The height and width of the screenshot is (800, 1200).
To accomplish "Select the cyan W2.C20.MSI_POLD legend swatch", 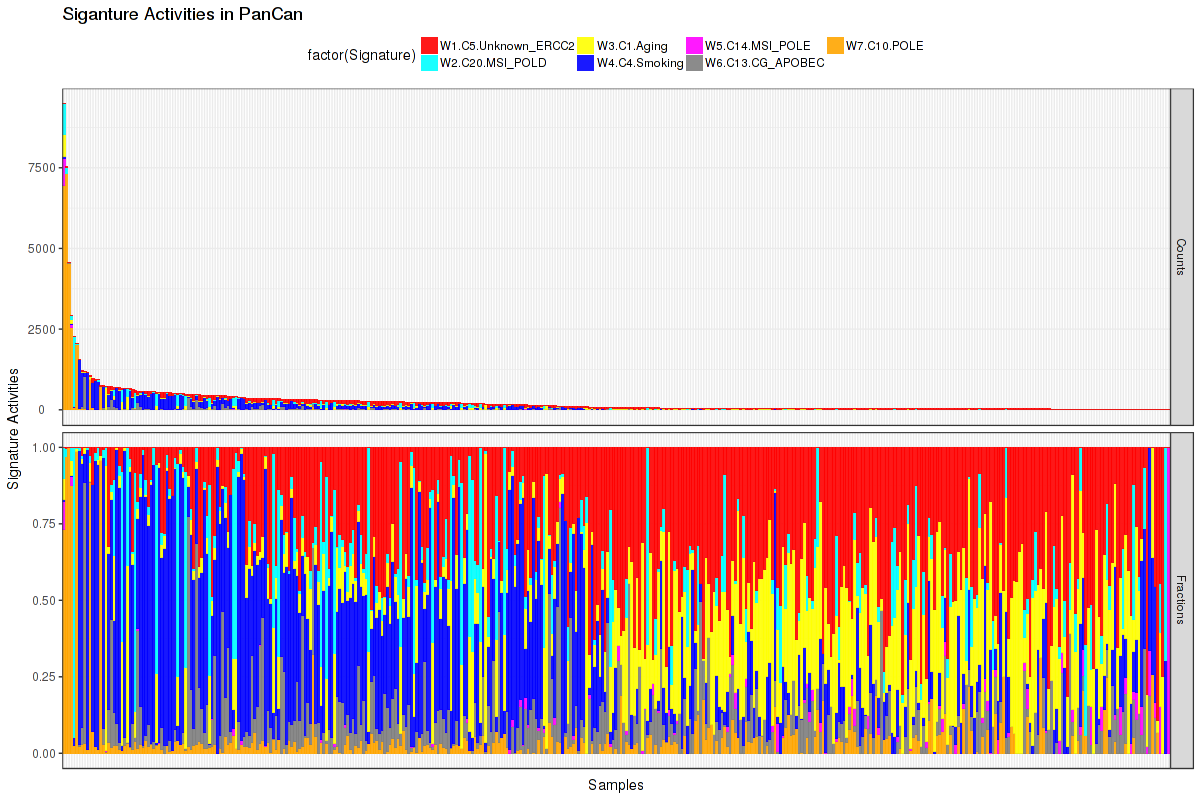I will click(429, 62).
